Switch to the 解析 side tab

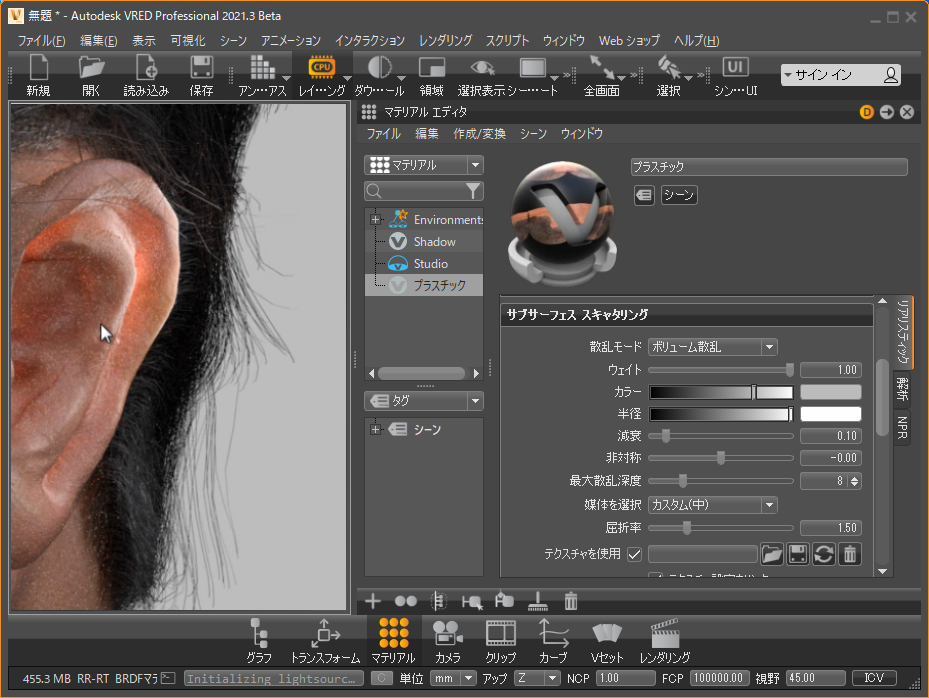coord(902,388)
